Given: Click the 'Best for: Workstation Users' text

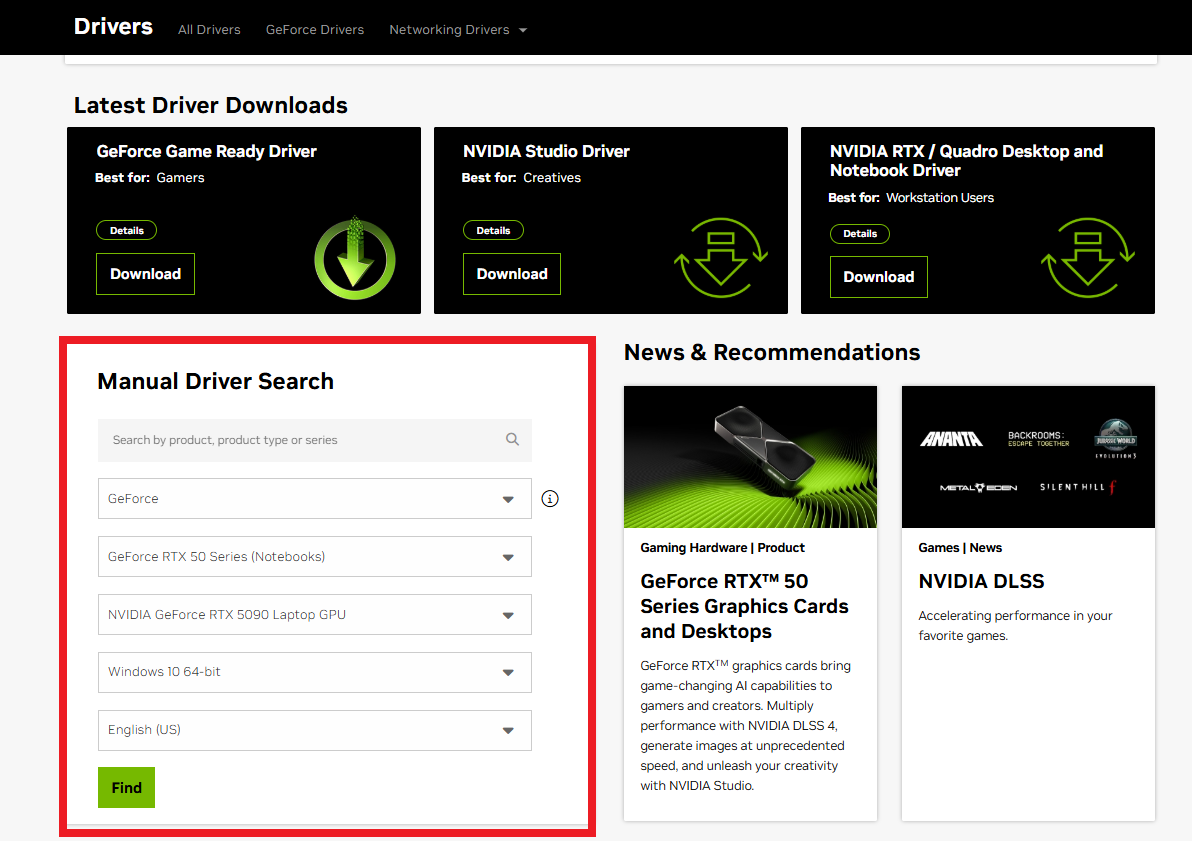Looking at the screenshot, I should [x=911, y=198].
